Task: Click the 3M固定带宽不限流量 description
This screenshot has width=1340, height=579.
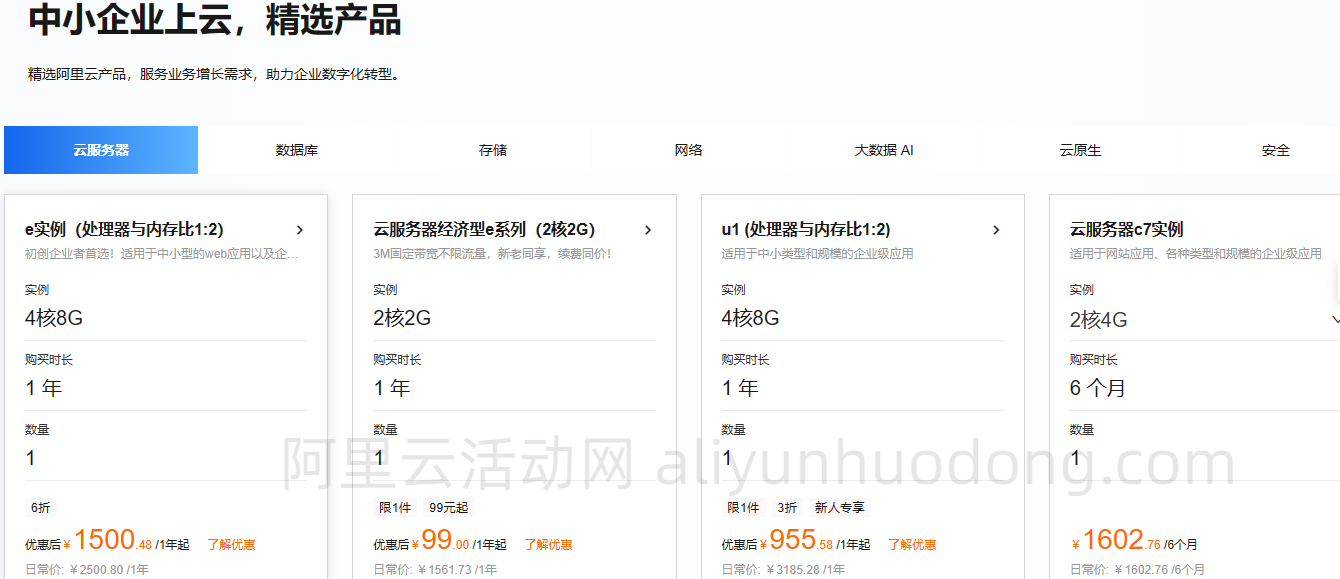Action: click(x=492, y=254)
